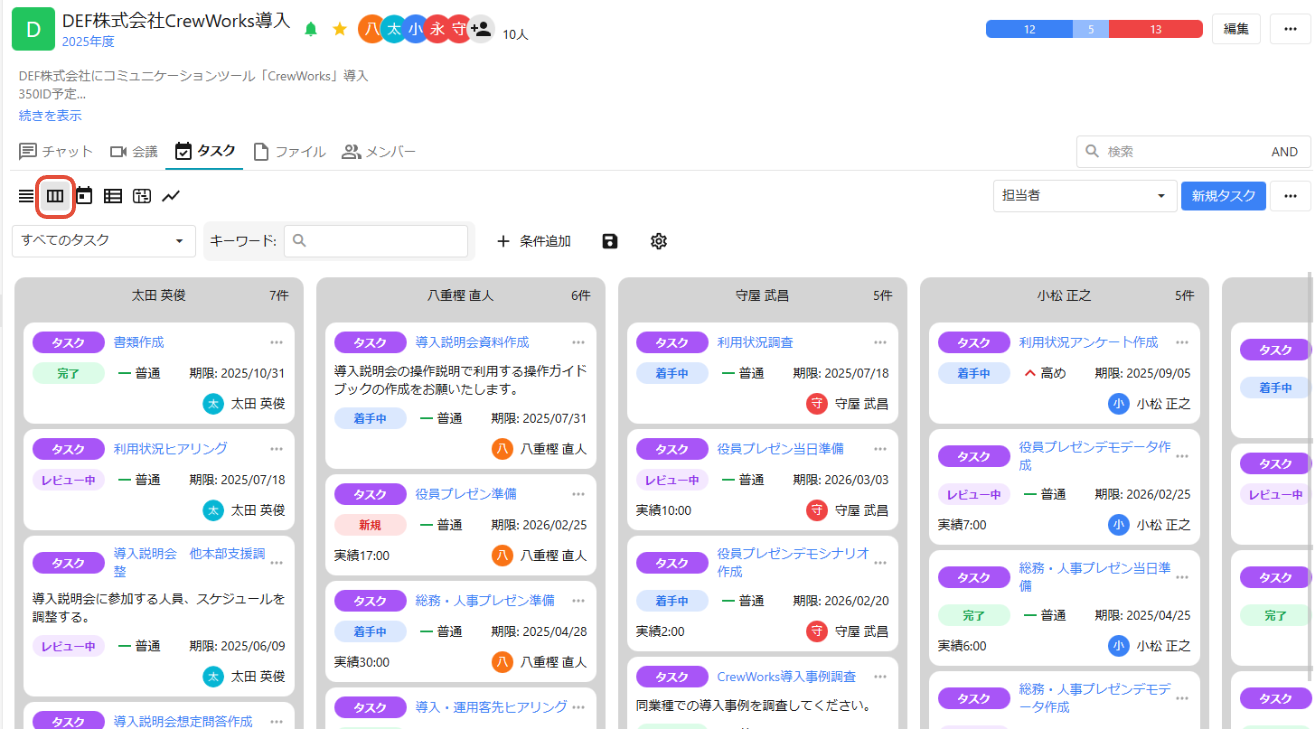The height and width of the screenshot is (729, 1315).
Task: Open the 役員プレゼンデモシナリオ作成 task link
Action: tap(793, 563)
